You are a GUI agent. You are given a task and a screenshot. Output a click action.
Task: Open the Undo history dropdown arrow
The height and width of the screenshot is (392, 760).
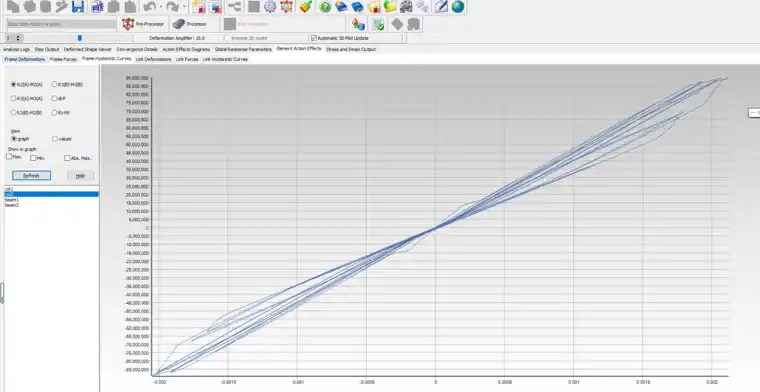[x=160, y=7]
